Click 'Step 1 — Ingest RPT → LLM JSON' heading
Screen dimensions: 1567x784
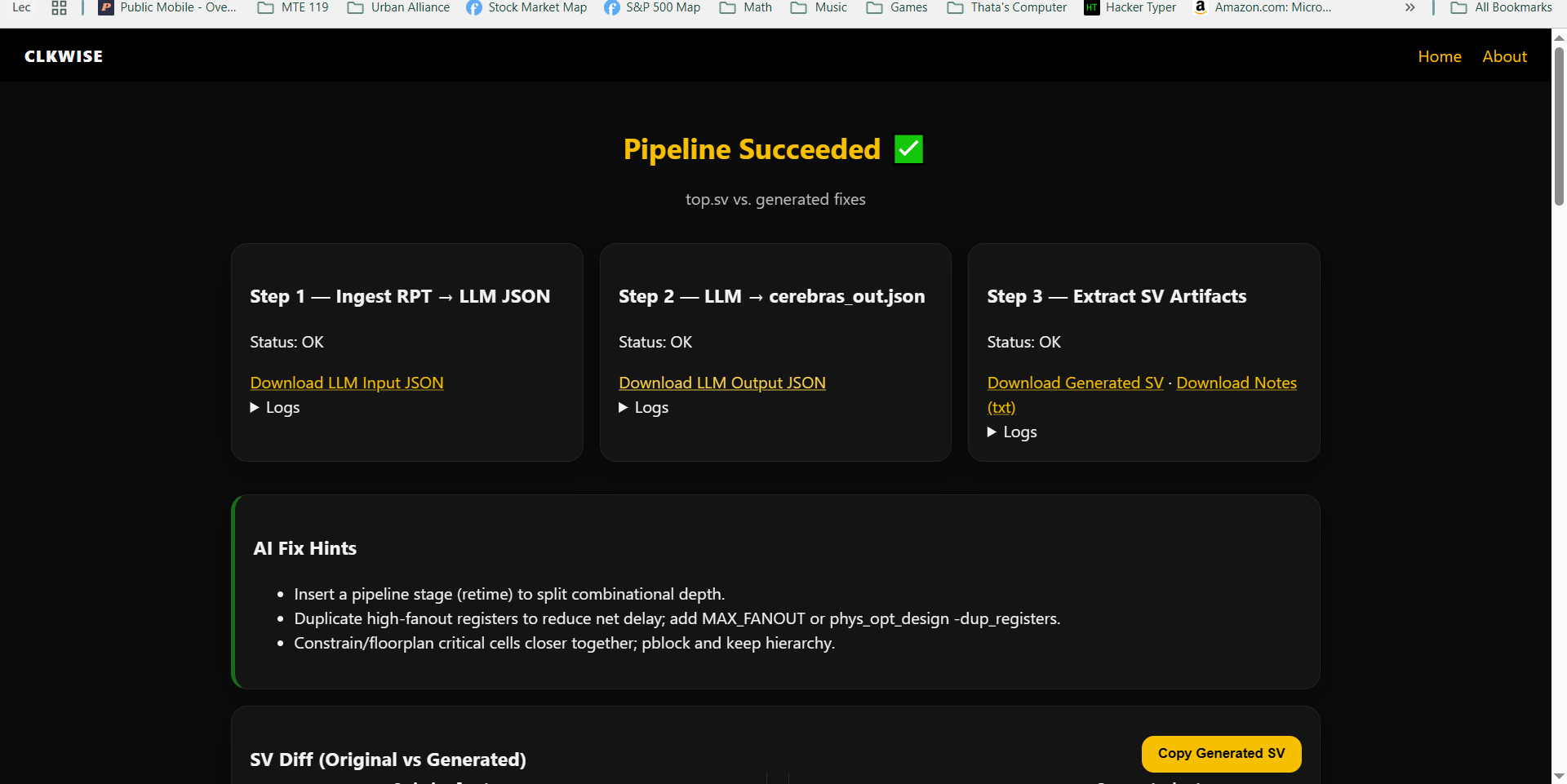point(400,296)
